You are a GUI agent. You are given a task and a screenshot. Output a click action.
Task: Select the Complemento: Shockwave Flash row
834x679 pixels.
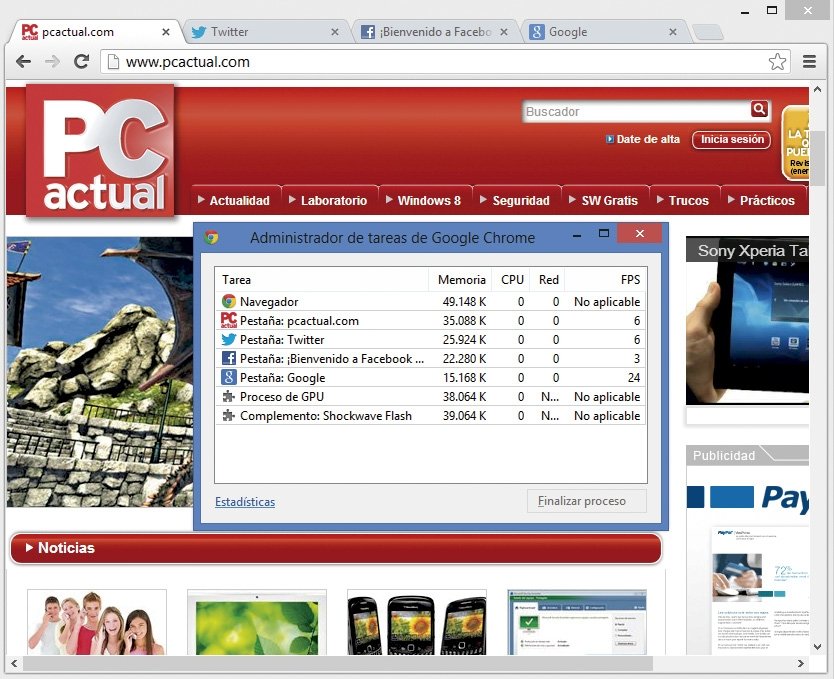pos(430,416)
